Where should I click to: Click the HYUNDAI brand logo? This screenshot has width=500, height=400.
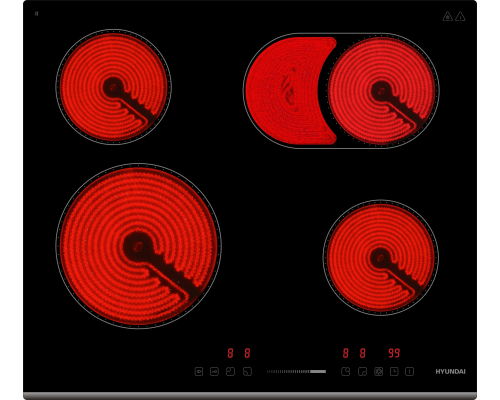pos(450,371)
